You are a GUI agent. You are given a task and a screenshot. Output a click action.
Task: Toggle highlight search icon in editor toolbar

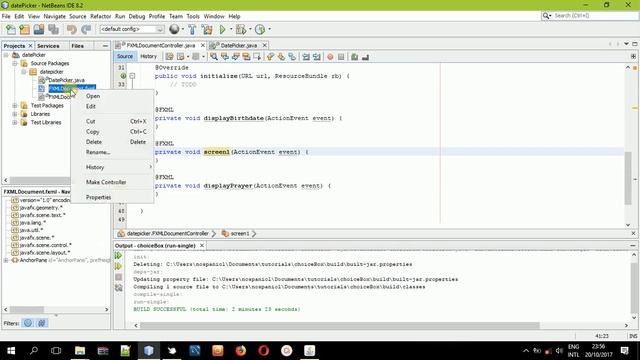point(246,57)
